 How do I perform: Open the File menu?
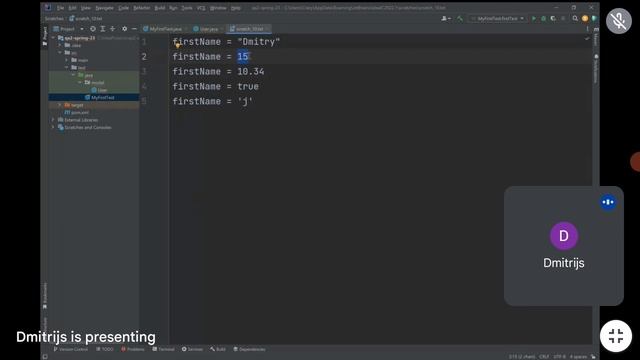tap(60, 8)
